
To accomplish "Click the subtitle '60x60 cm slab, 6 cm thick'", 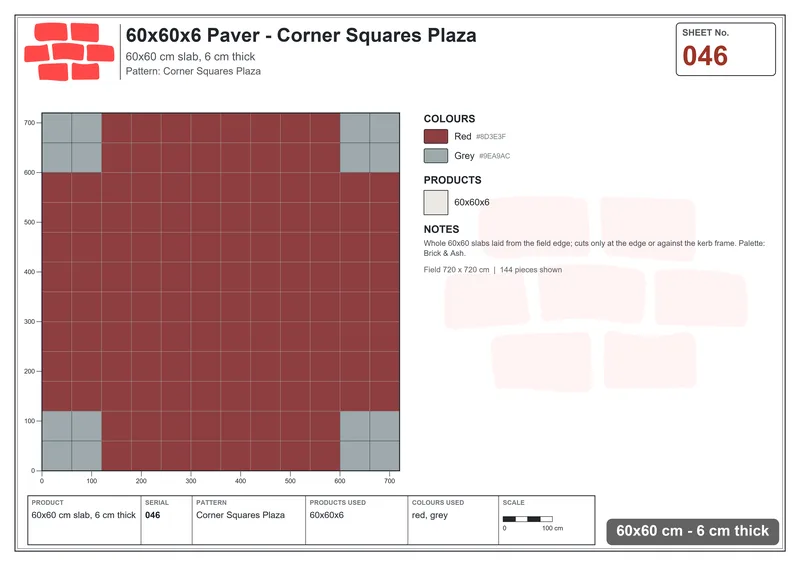I will coord(190,57).
